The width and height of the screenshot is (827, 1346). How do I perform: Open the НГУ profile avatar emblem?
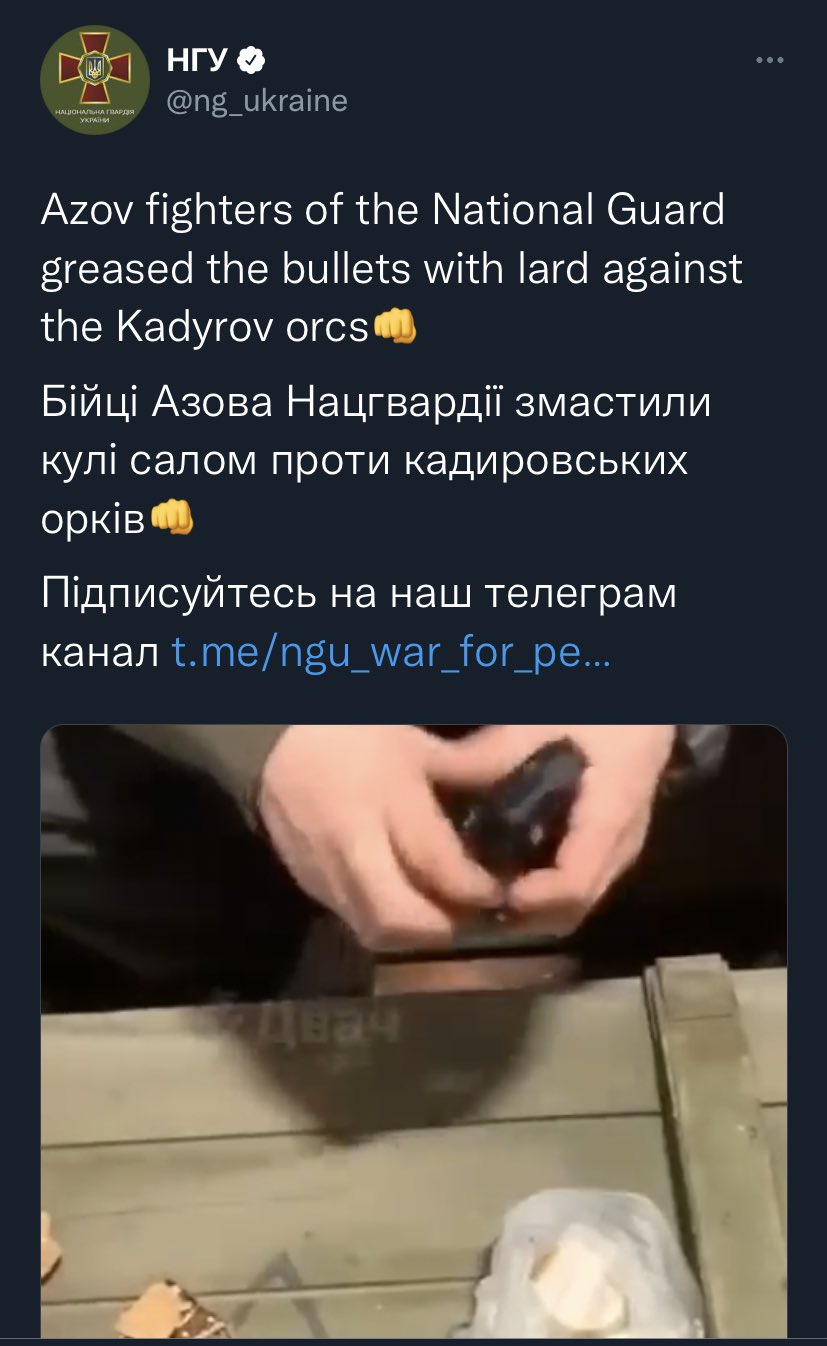(95, 81)
